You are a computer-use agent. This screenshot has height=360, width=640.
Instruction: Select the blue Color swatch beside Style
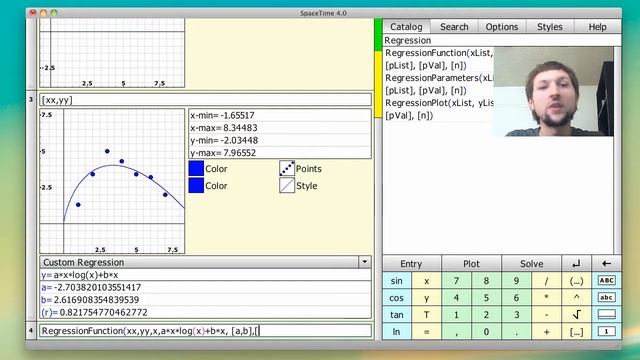pyautogui.click(x=196, y=185)
